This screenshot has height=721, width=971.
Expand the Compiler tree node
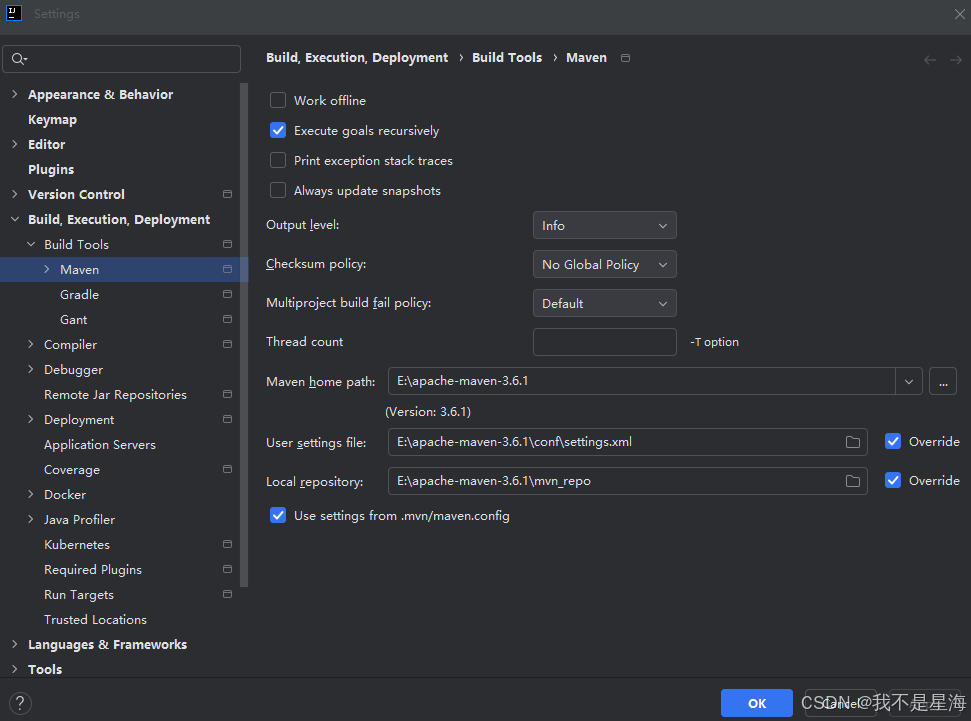tap(31, 344)
